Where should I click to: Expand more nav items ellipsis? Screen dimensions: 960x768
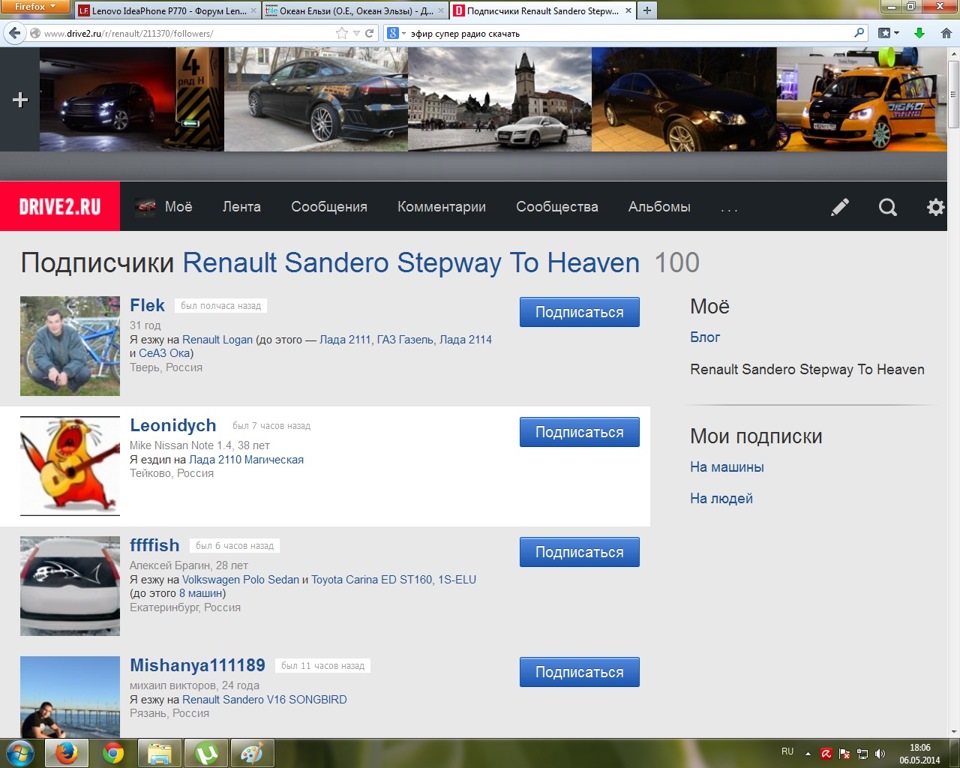pos(729,208)
